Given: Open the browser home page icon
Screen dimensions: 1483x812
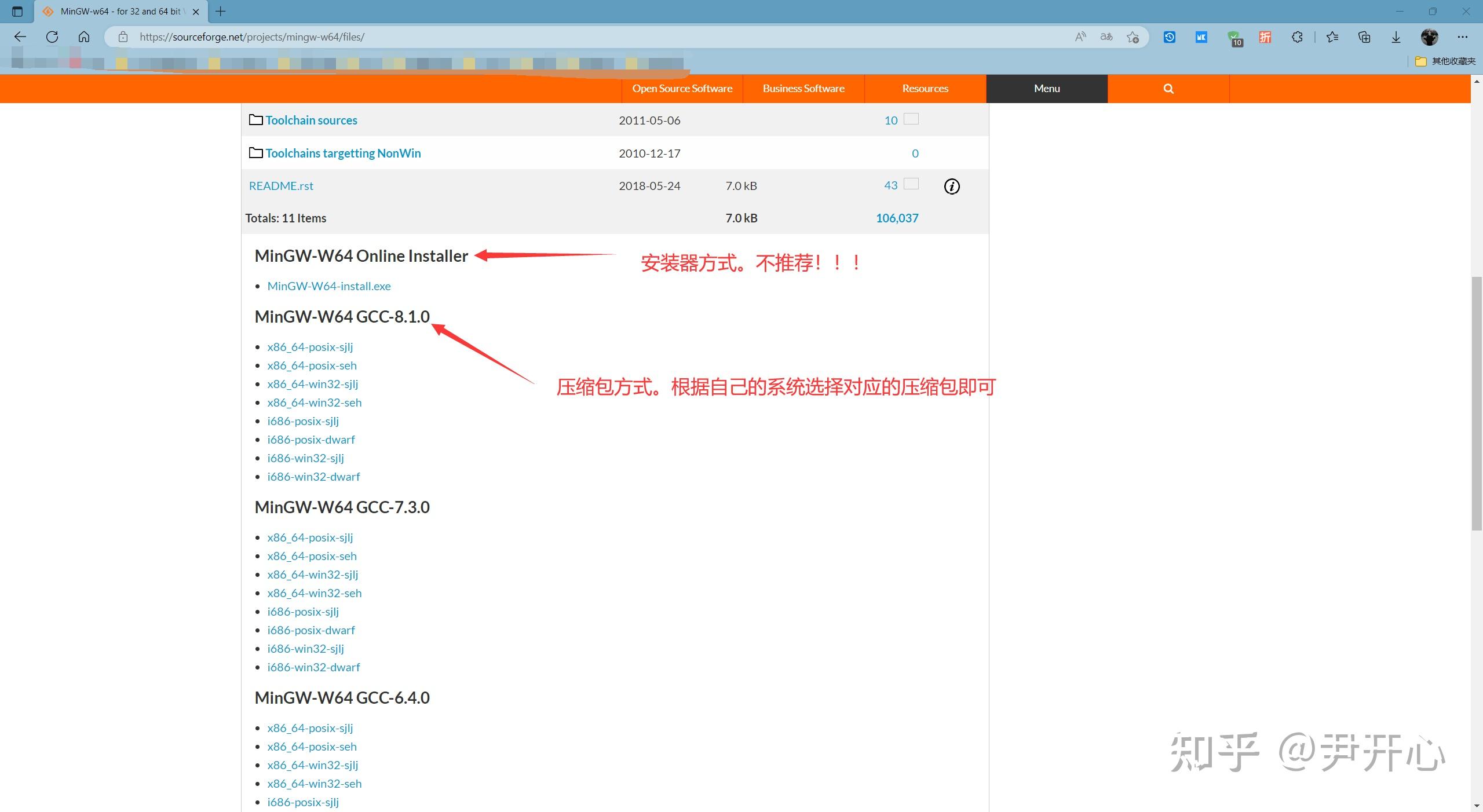Looking at the screenshot, I should (x=84, y=37).
